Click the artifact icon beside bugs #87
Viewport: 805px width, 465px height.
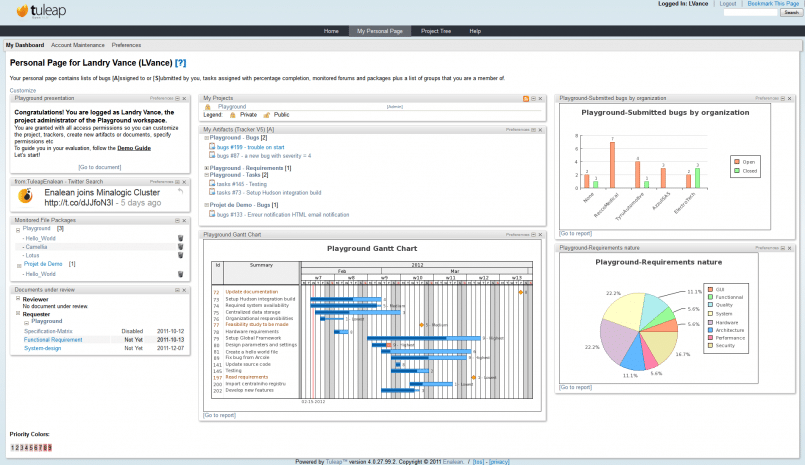(x=212, y=156)
